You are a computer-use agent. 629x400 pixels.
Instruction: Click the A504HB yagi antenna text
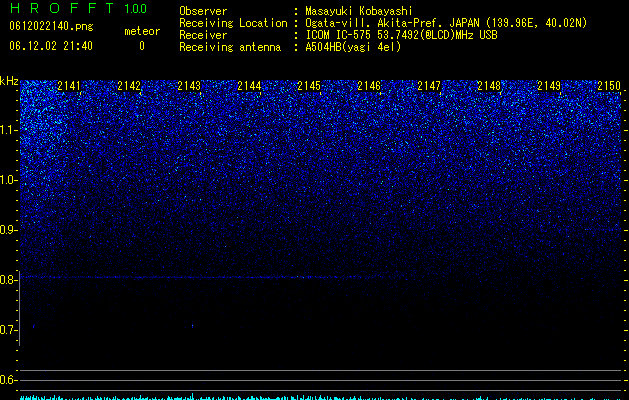[x=353, y=47]
